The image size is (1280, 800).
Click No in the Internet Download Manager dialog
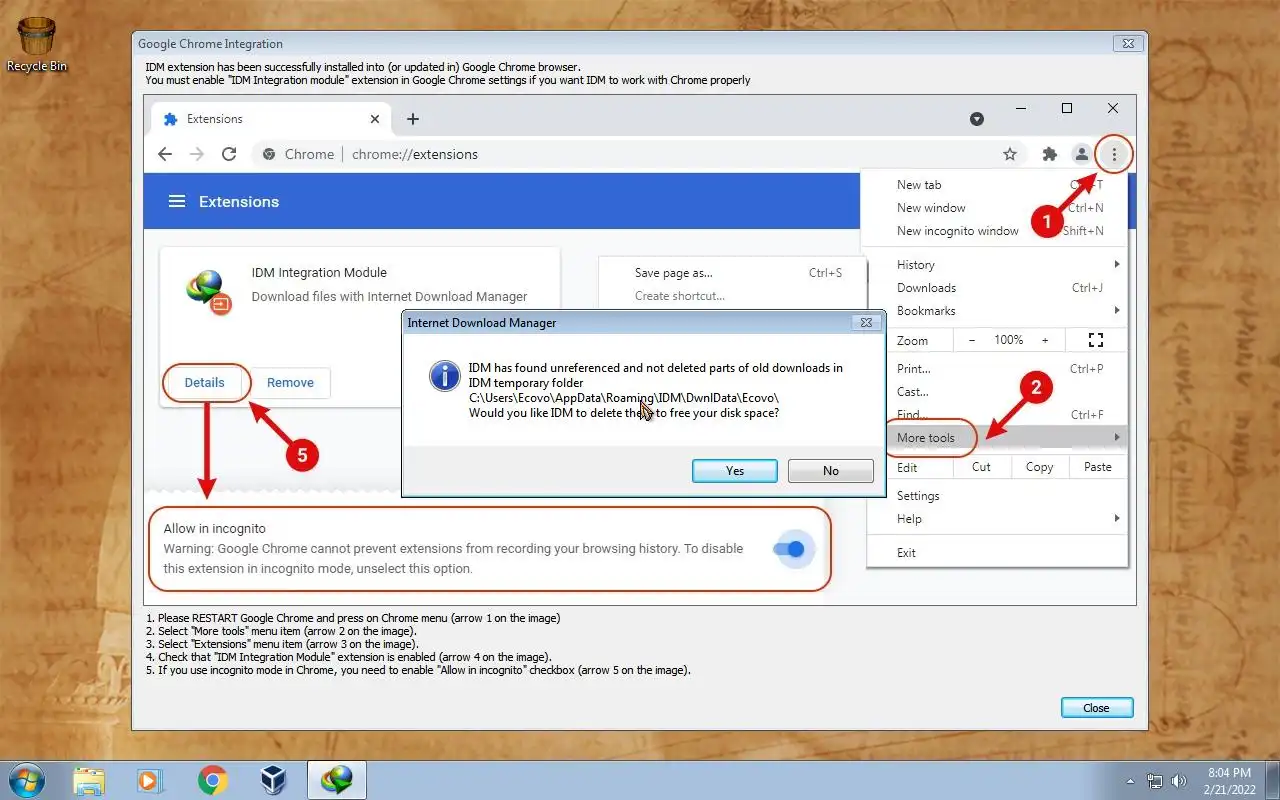[x=830, y=471]
